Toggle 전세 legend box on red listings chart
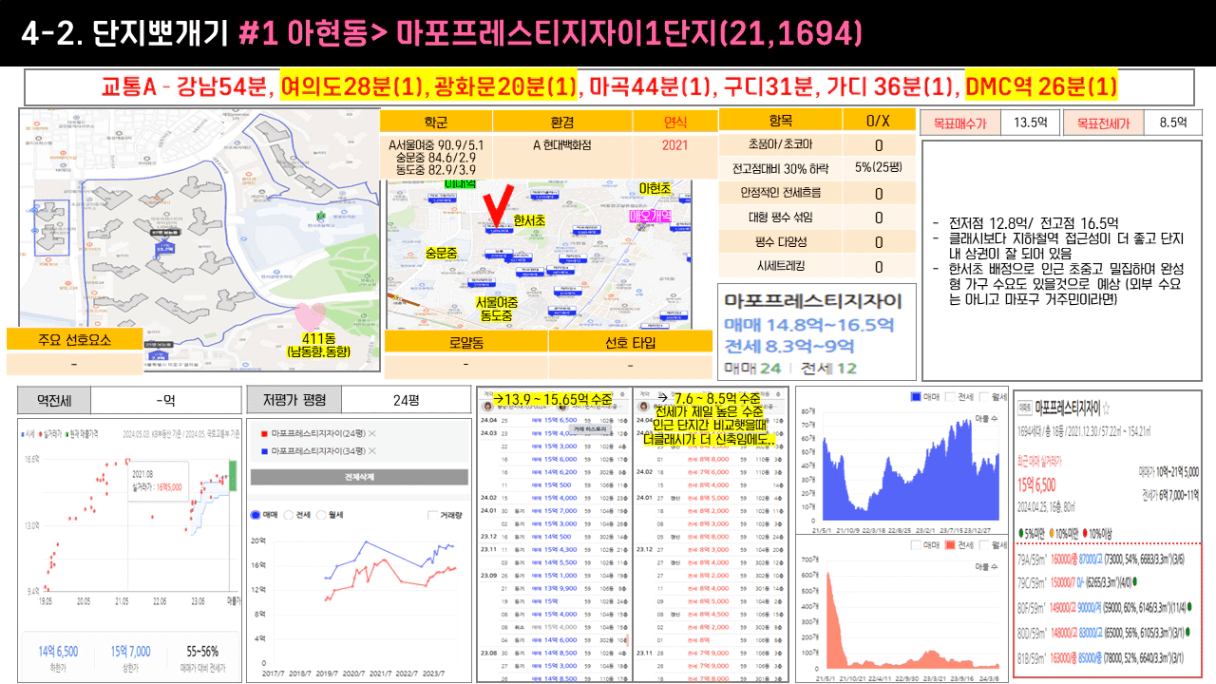This screenshot has height=684, width=1216. tap(951, 546)
